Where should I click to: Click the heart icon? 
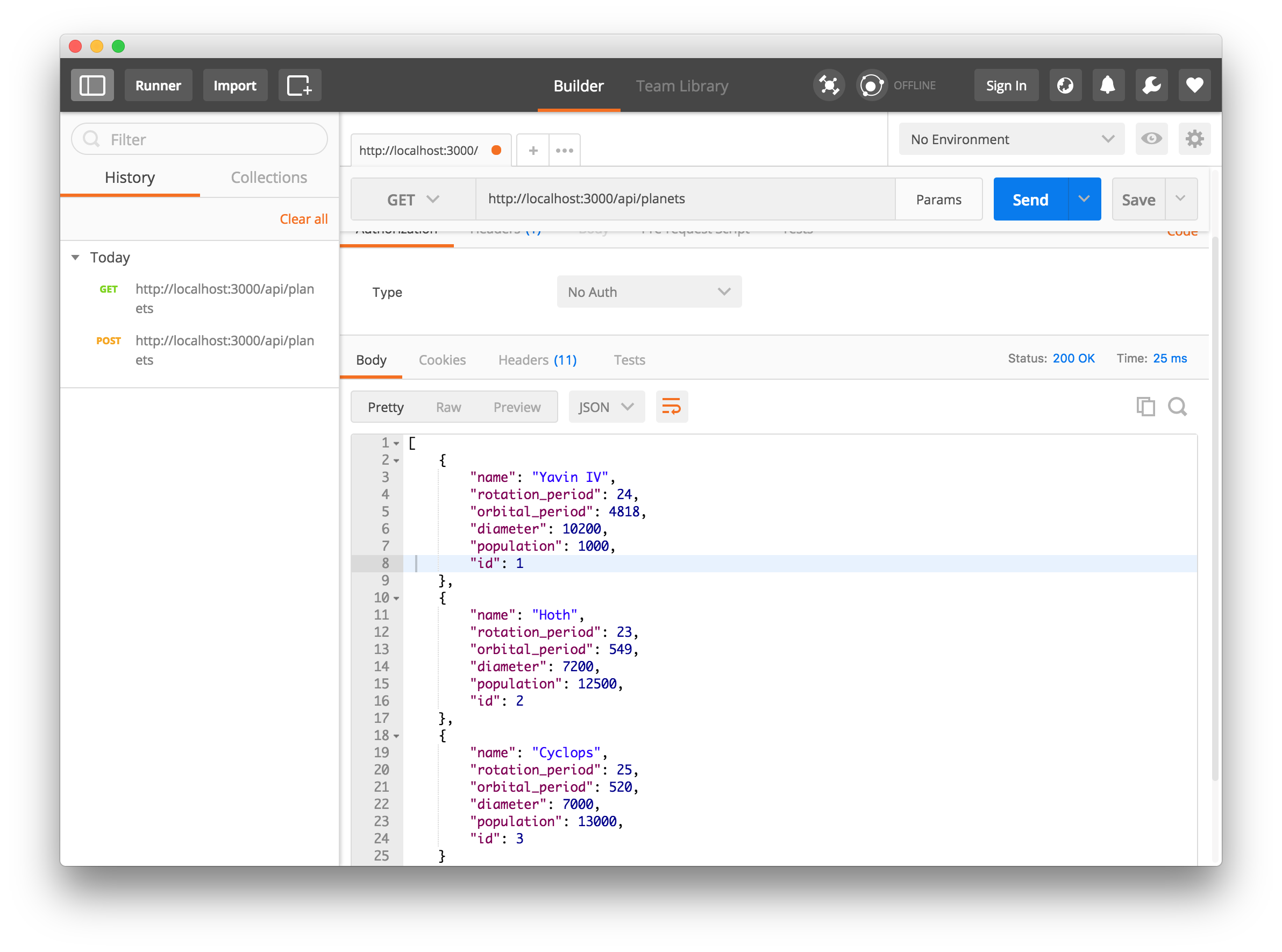(x=1194, y=86)
